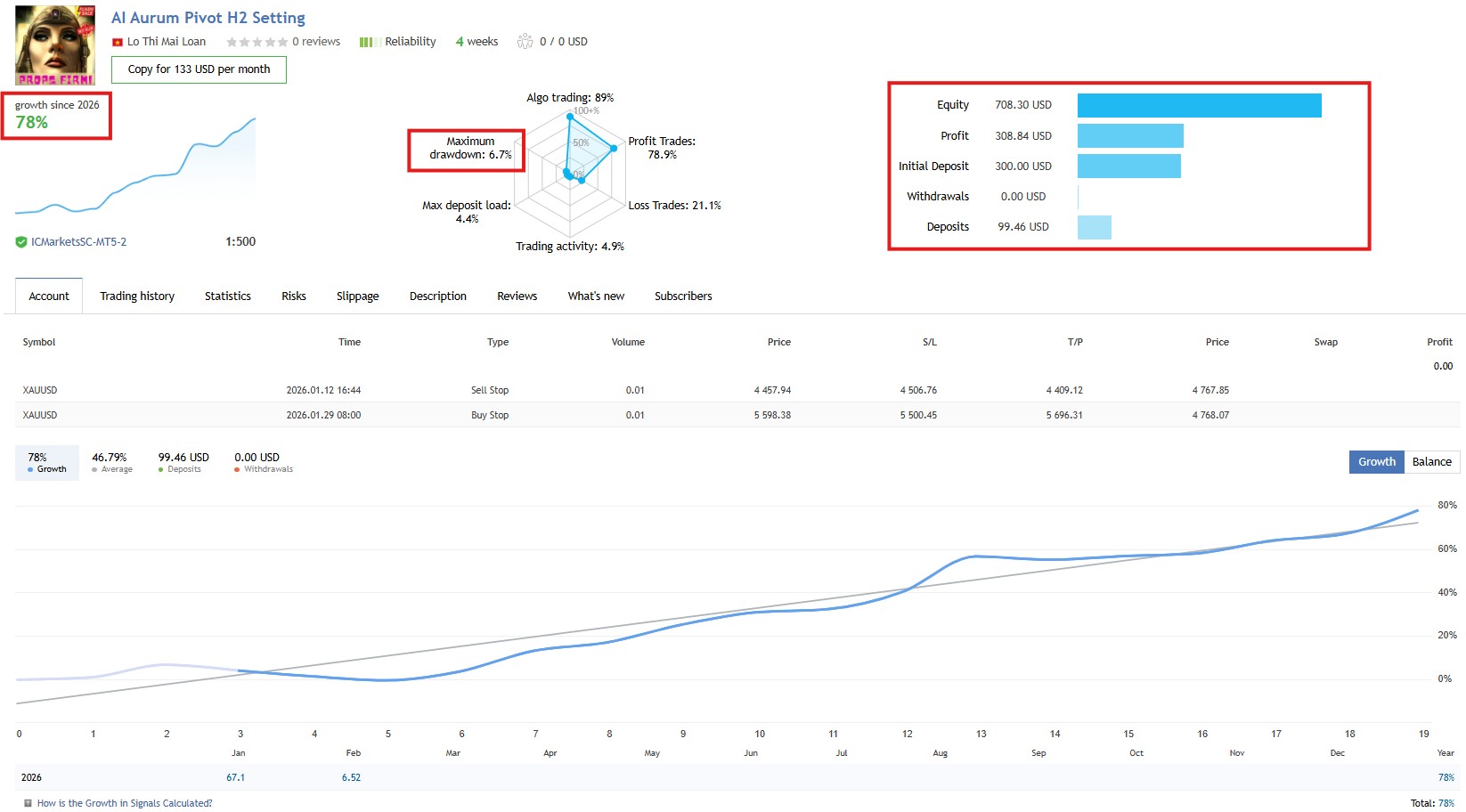Click the Equity bar
The image size is (1466, 812).
point(1200,105)
